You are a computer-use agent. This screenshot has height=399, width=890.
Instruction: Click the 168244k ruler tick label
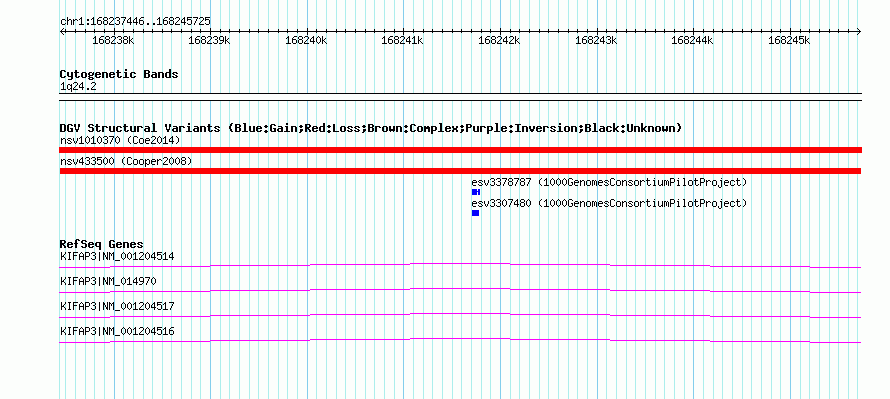[692, 41]
